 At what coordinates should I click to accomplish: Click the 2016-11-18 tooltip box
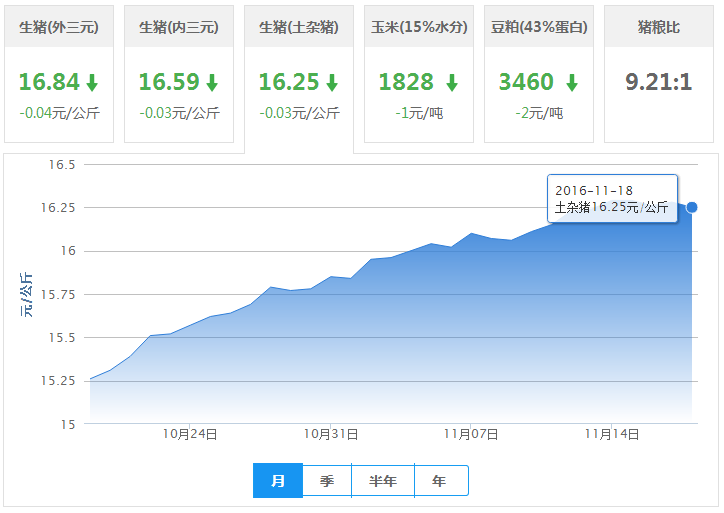click(x=612, y=198)
